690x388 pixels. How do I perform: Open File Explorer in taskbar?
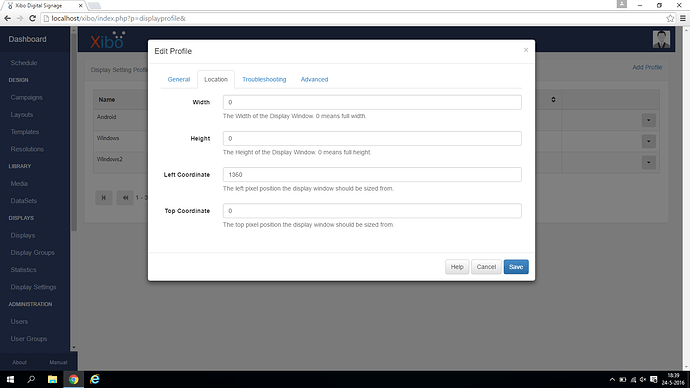click(x=52, y=379)
